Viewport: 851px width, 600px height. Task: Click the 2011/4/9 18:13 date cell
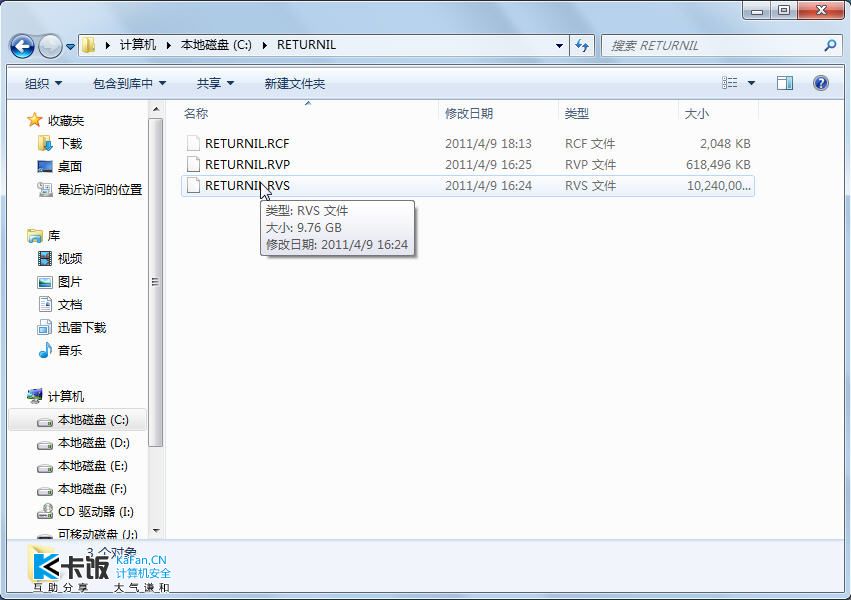(x=488, y=144)
